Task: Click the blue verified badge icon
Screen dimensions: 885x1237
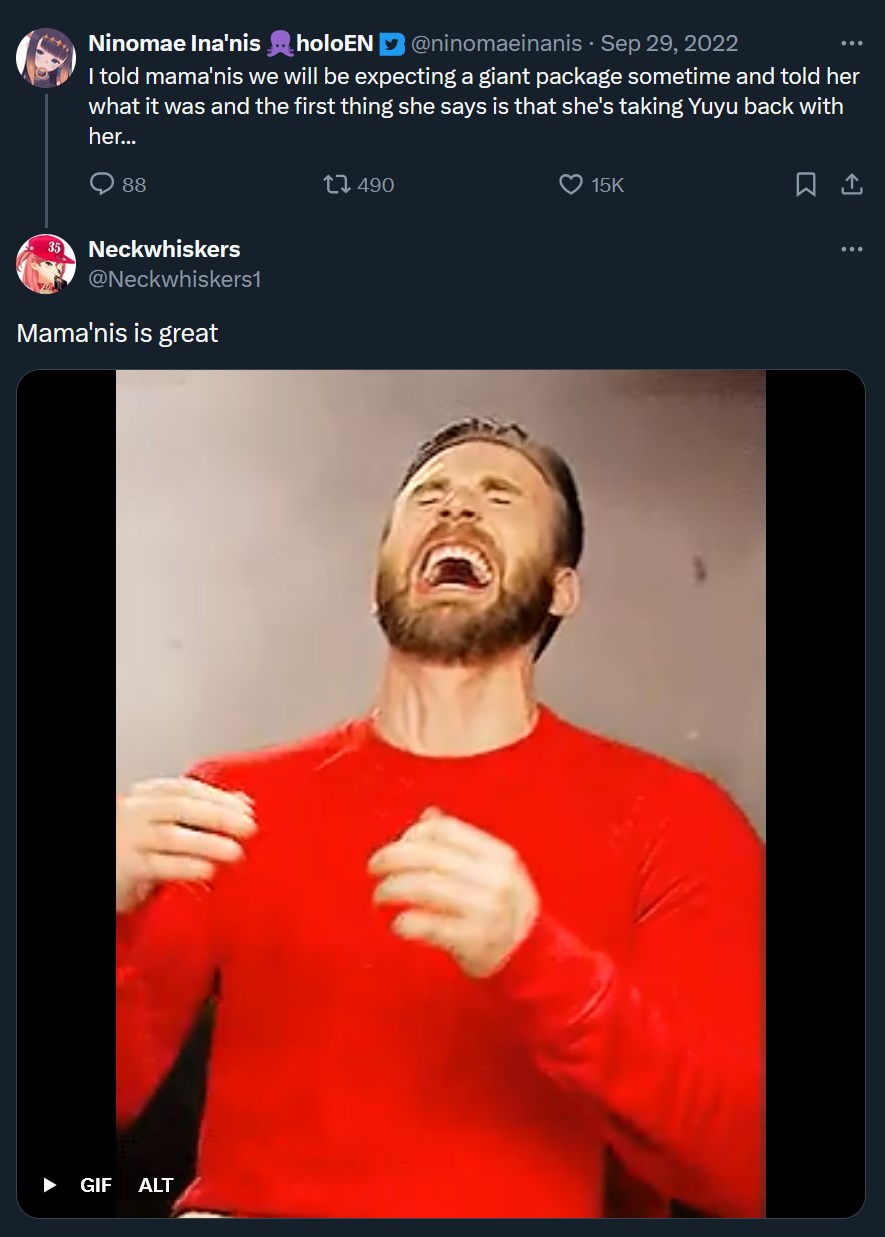Action: 391,44
